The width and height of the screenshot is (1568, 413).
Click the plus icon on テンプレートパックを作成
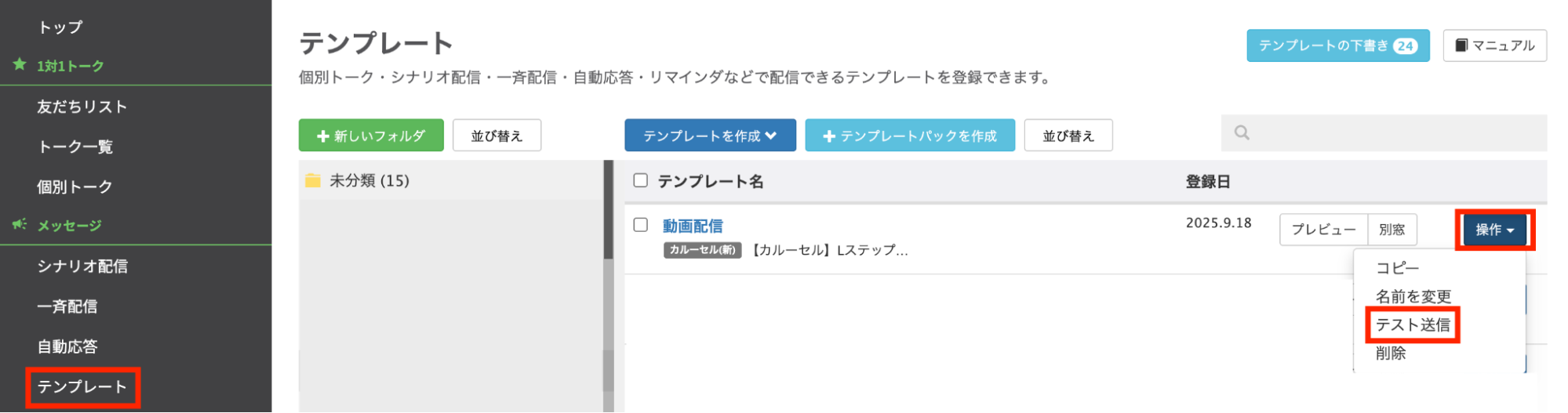[829, 136]
